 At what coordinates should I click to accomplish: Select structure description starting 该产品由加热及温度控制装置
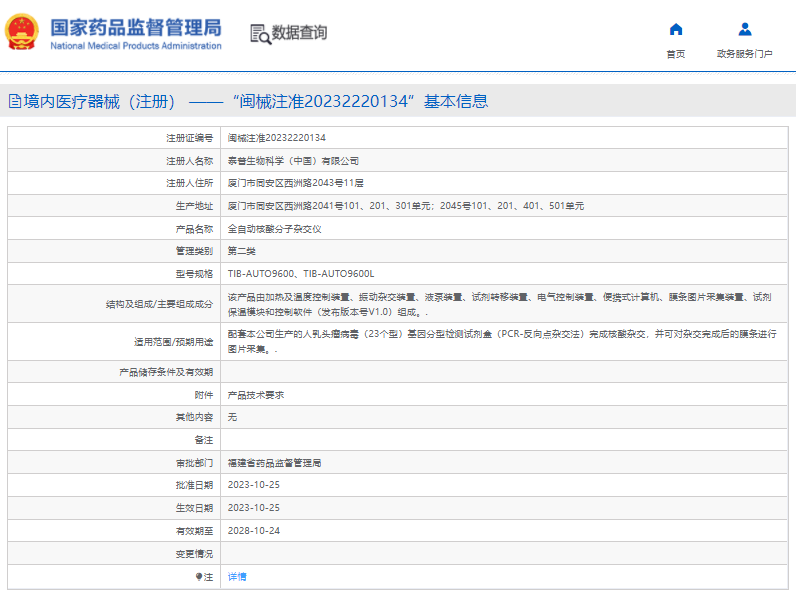pyautogui.click(x=500, y=304)
